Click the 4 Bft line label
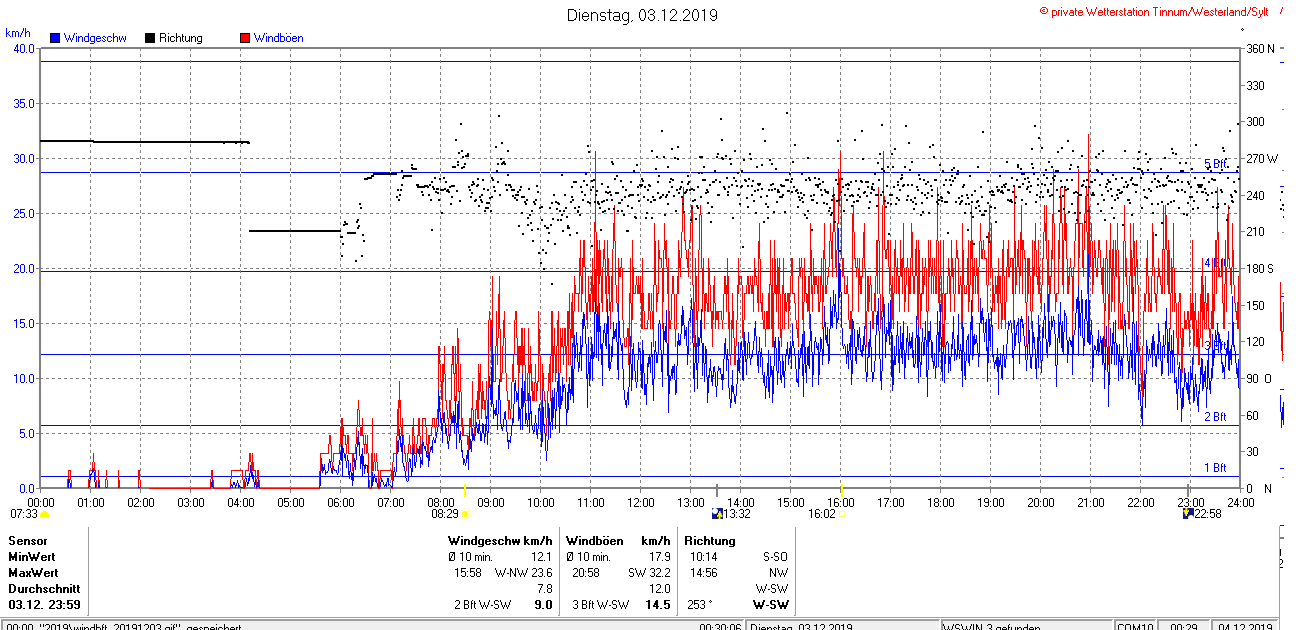 [x=1215, y=263]
